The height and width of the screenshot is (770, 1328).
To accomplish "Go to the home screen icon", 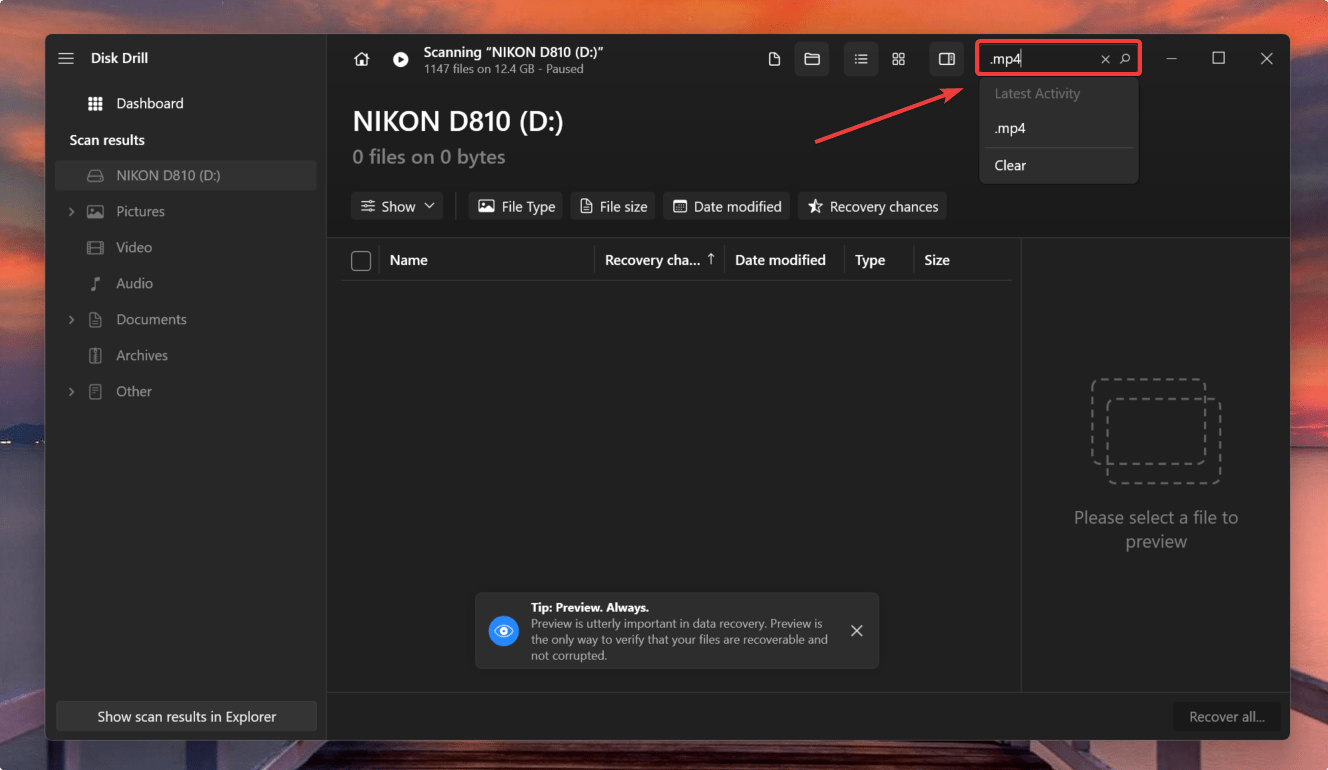I will 362,59.
